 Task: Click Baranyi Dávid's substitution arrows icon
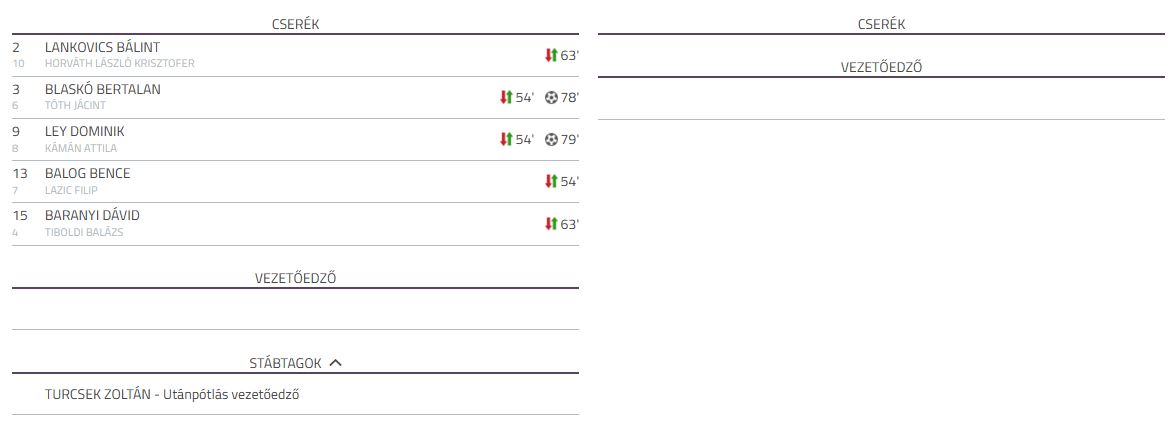coord(551,224)
